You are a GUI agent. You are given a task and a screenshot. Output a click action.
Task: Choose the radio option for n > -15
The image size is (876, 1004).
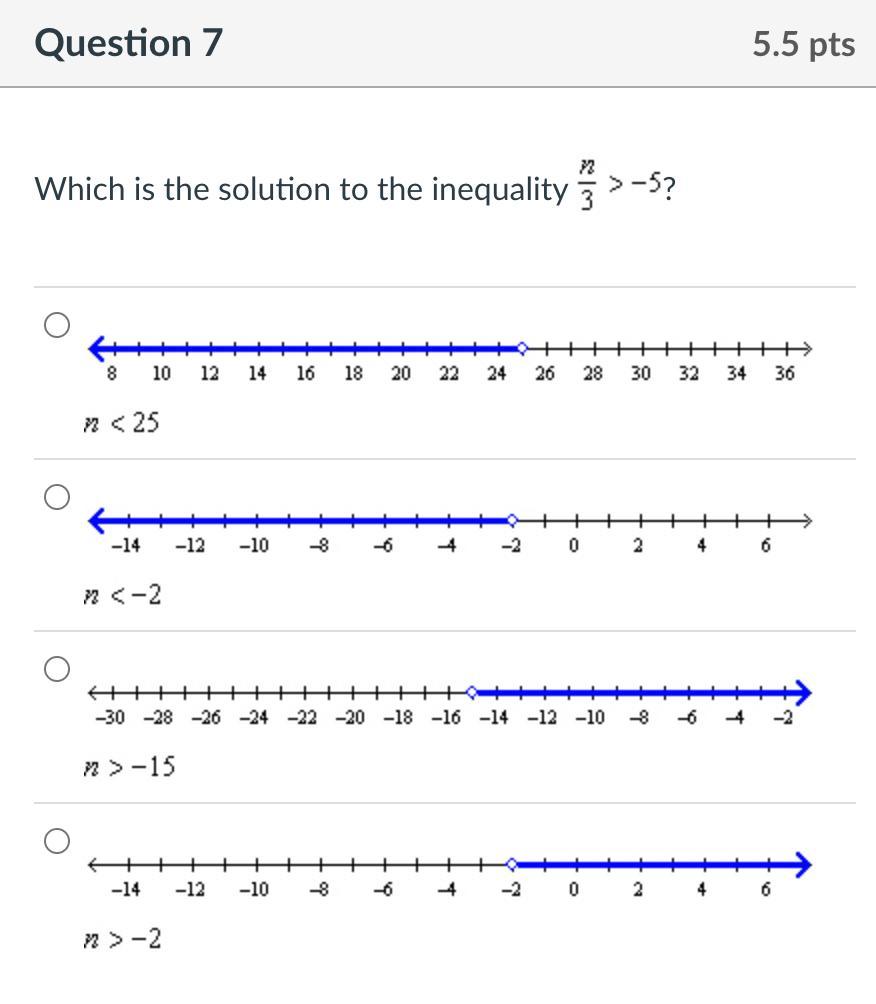click(x=57, y=669)
